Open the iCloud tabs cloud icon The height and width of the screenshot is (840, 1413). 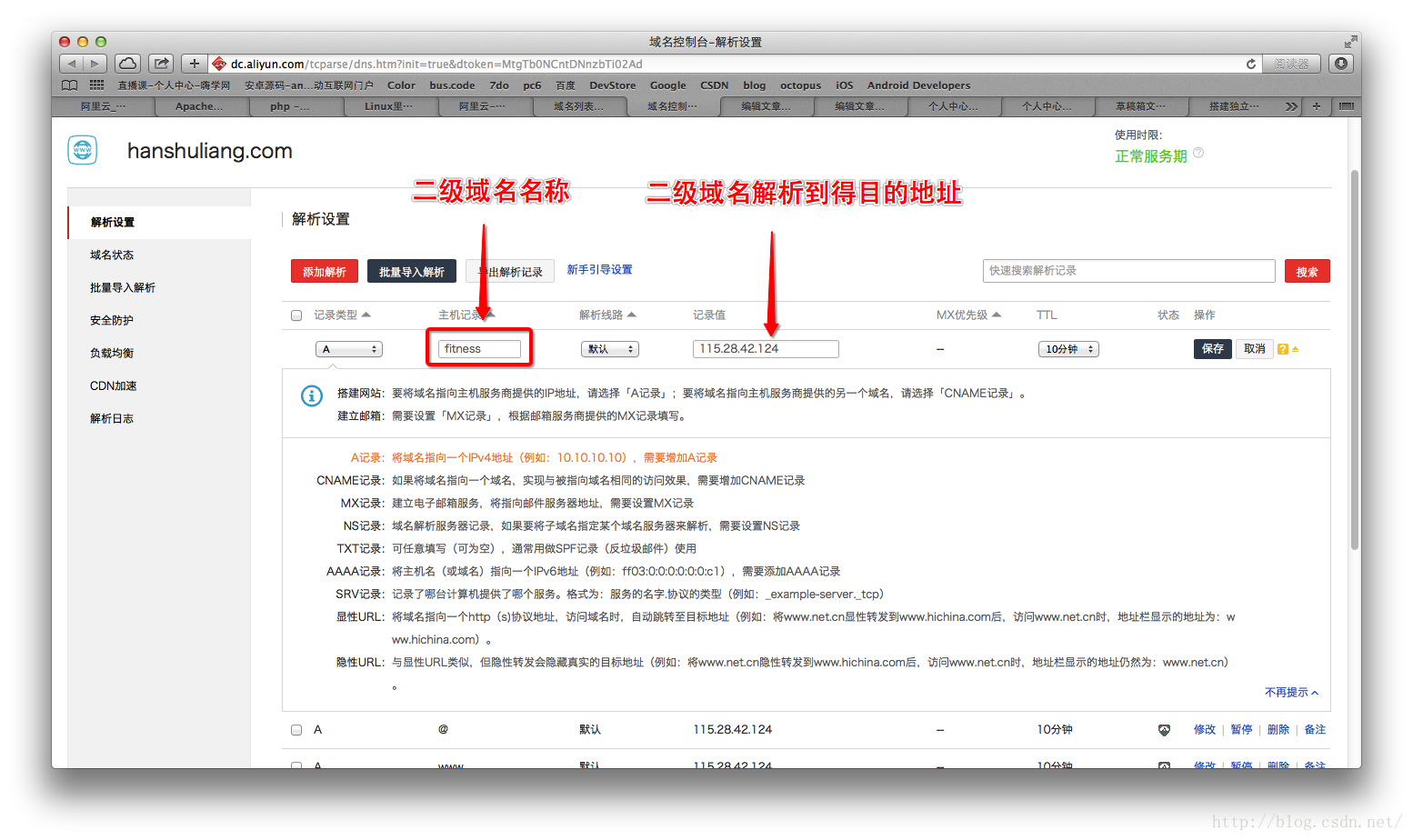(127, 64)
